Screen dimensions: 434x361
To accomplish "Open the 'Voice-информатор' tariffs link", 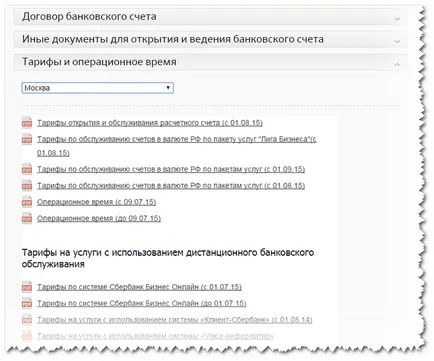I will point(155,336).
